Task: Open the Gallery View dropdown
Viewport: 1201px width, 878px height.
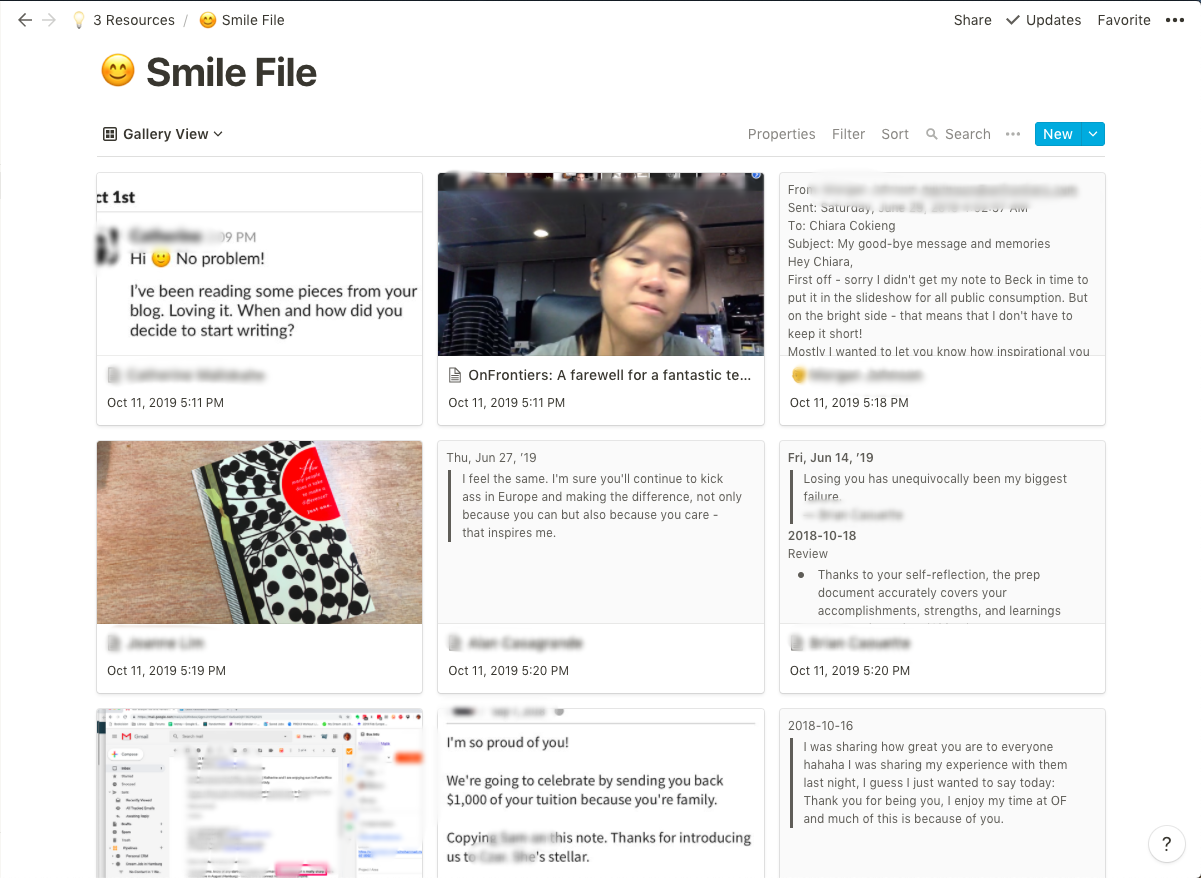Action: [x=162, y=133]
